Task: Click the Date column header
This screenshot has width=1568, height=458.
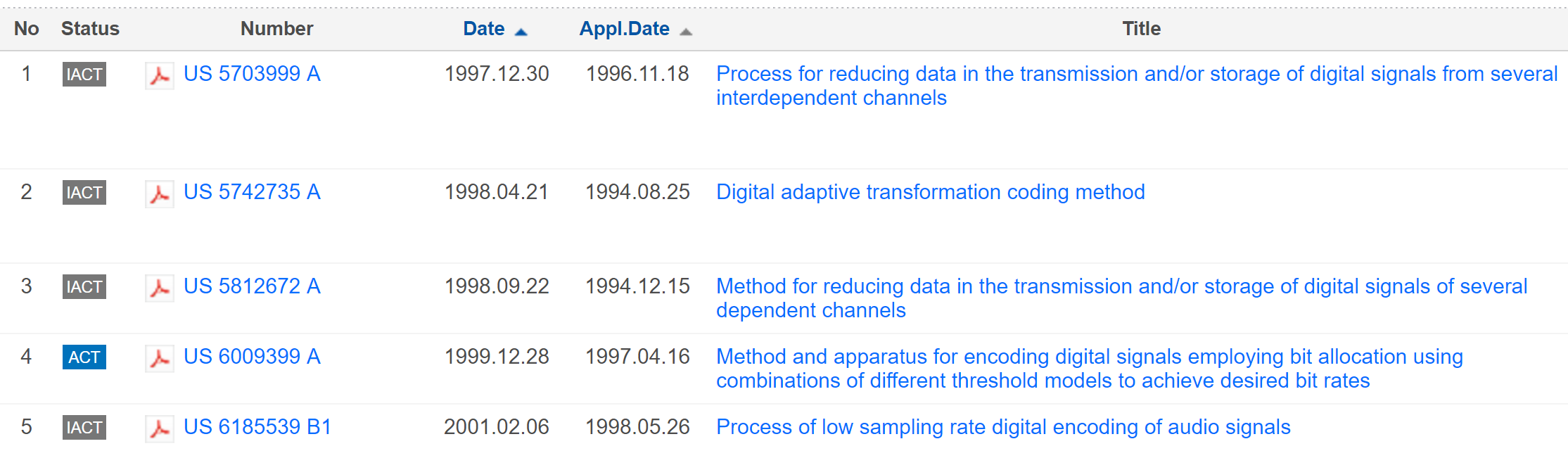Action: point(483,29)
